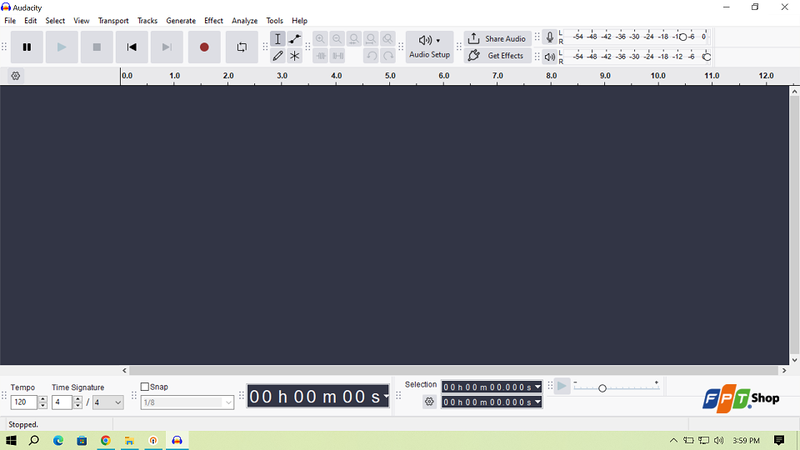Open Google Chrome from the taskbar
Viewport: 800px width, 450px height.
tap(106, 440)
